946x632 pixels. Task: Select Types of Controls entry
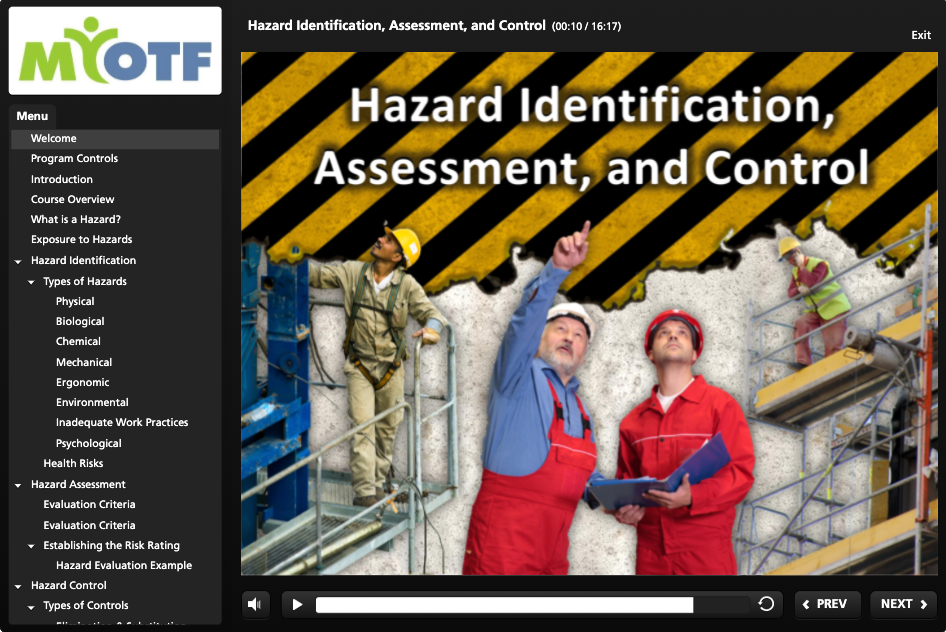point(86,605)
